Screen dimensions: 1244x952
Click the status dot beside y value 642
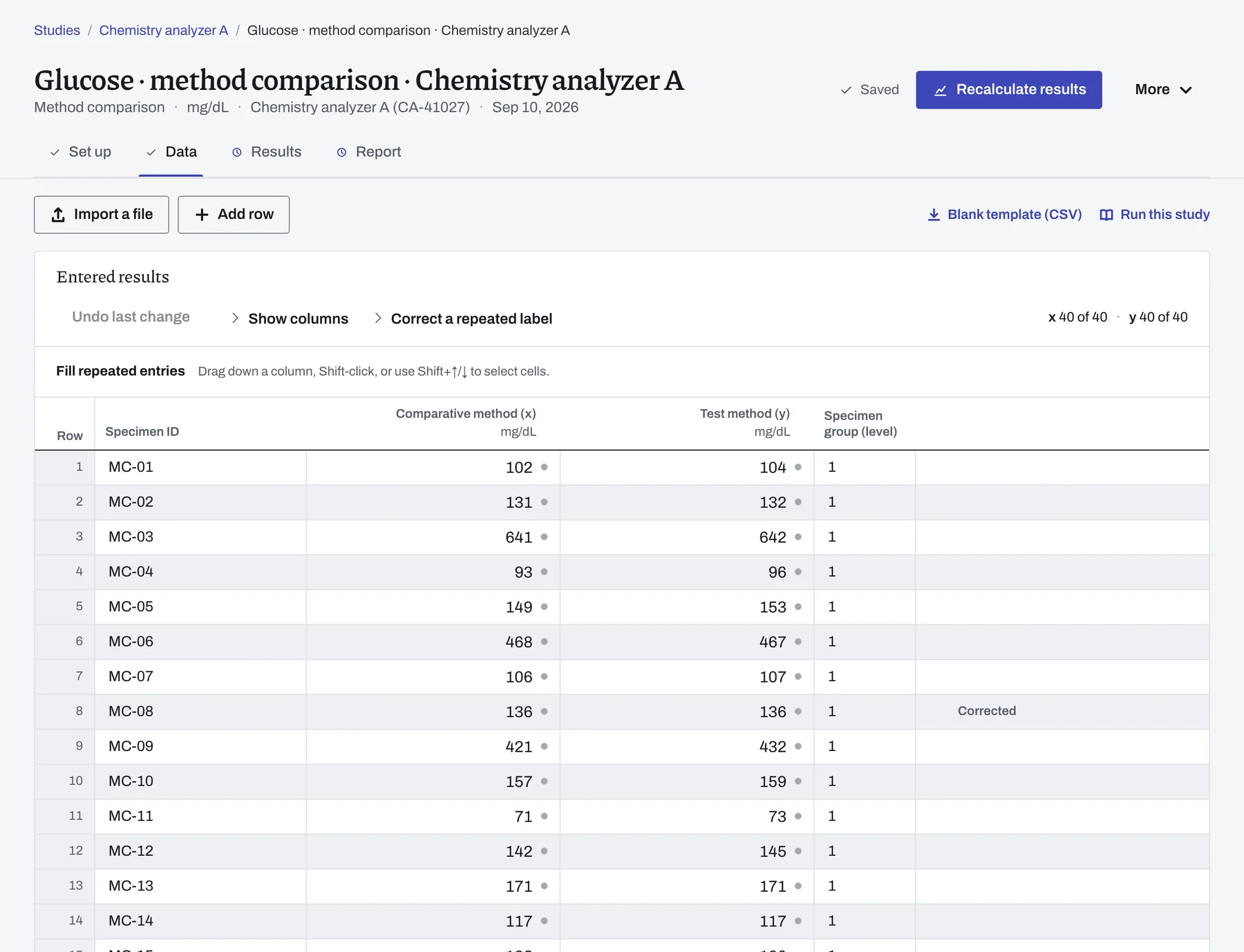[798, 537]
